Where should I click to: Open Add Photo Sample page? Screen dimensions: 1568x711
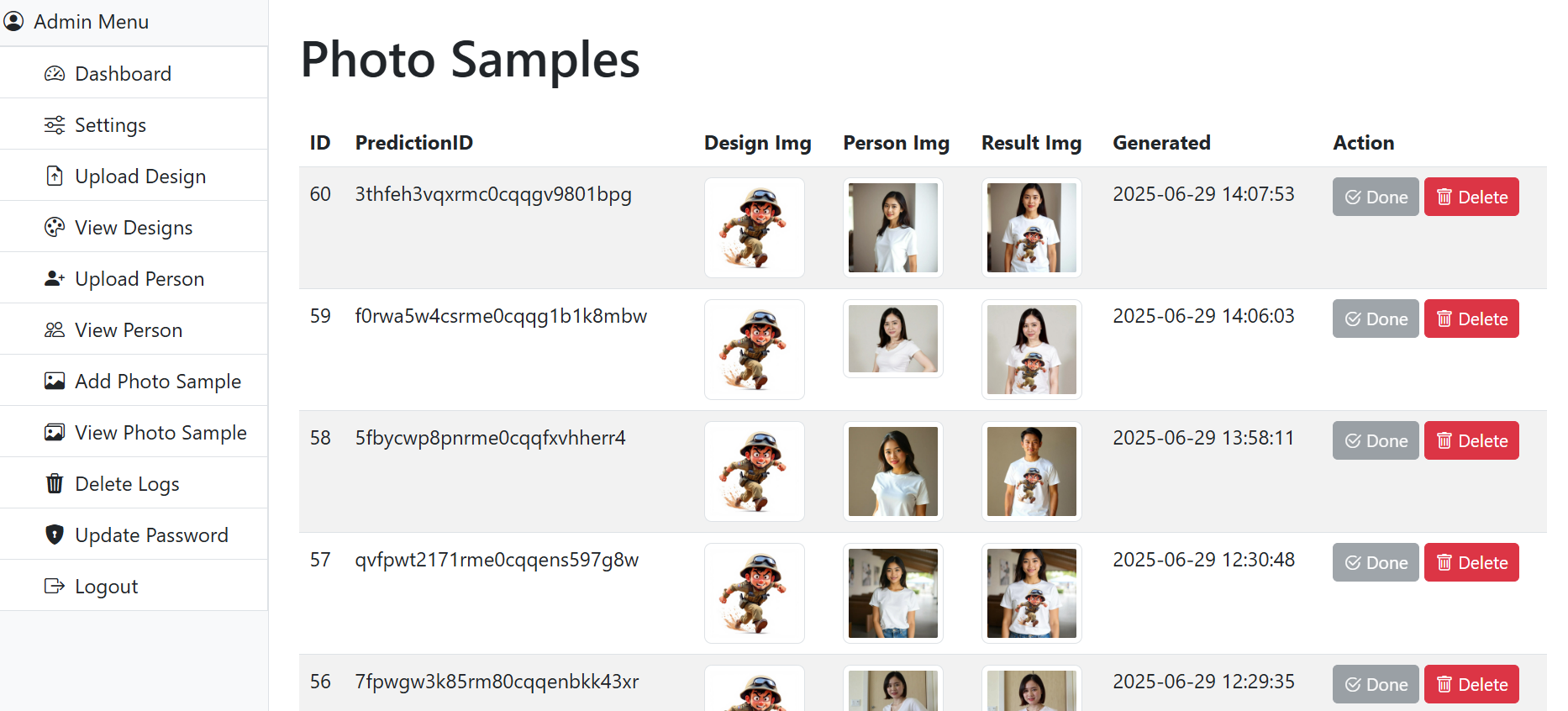click(x=158, y=382)
